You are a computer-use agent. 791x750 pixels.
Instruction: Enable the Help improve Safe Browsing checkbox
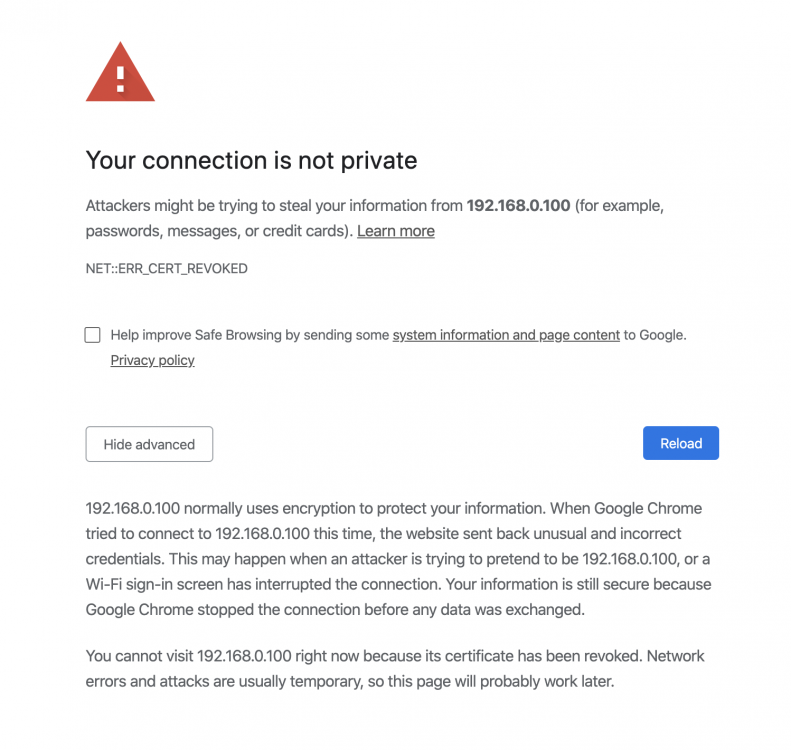[x=92, y=335]
